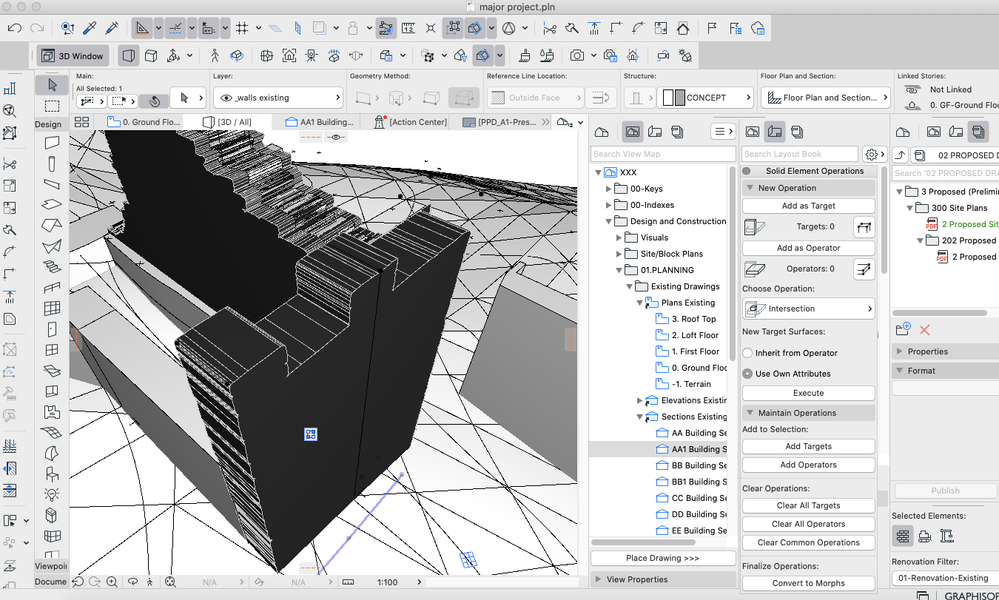This screenshot has width=999, height=600.
Task: Toggle the 3D Window button
Action: 72,56
